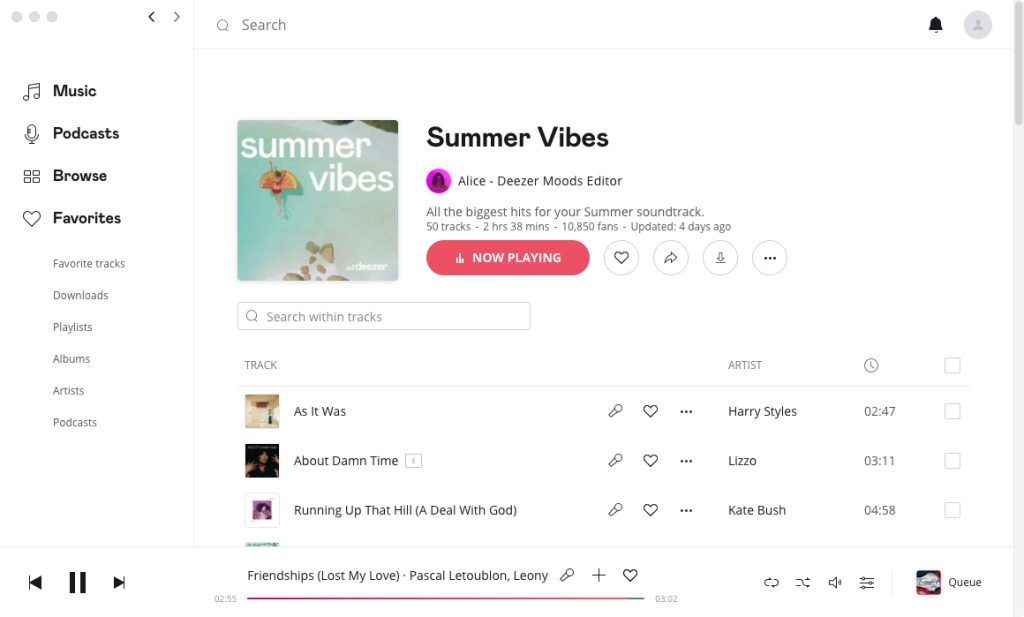
Task: Click the playback progress bar
Action: pyautogui.click(x=445, y=598)
